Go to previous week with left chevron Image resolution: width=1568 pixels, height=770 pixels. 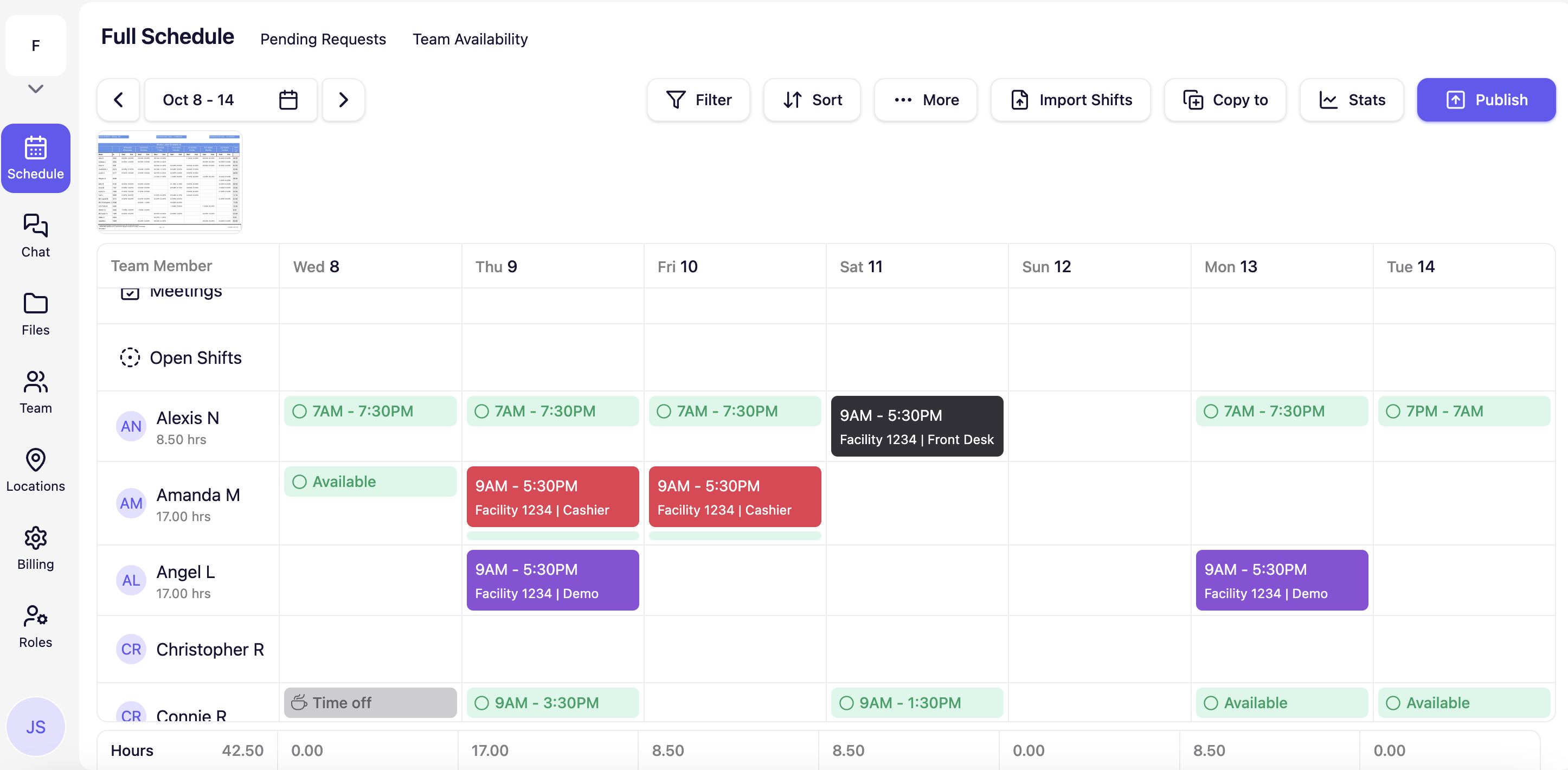(x=119, y=100)
